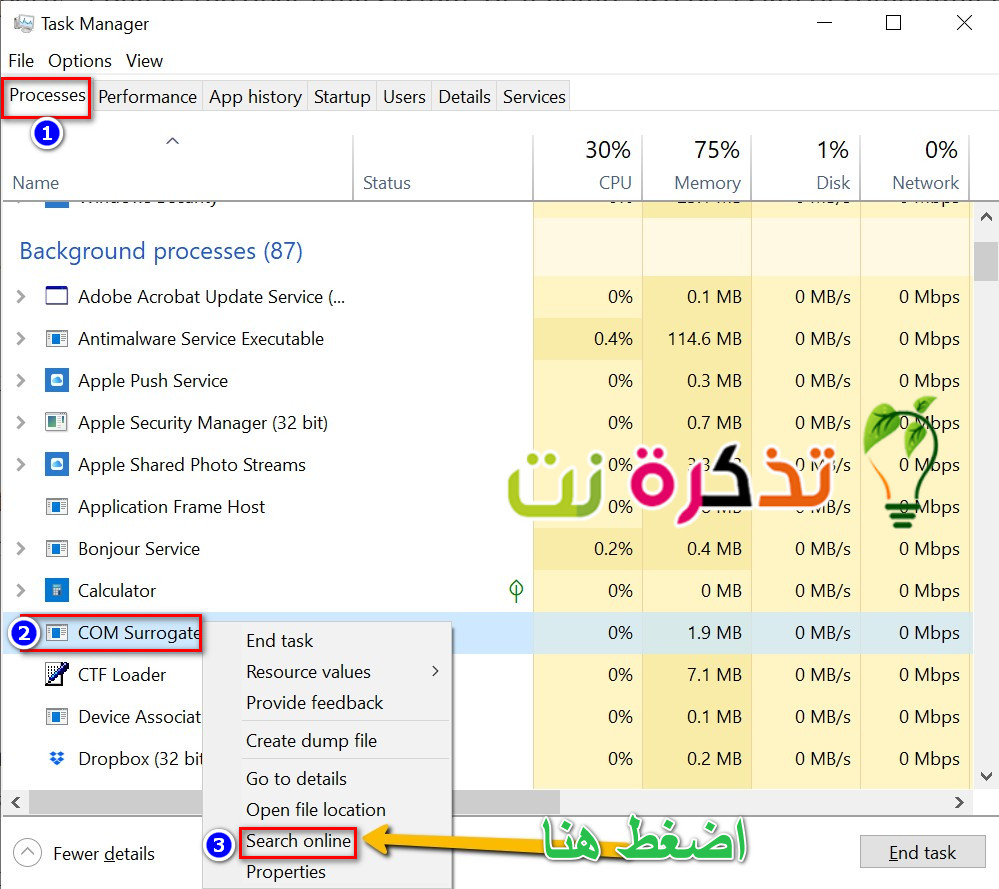Open the Resource values submenu arrow
This screenshot has height=889, width=999.
[x=436, y=671]
